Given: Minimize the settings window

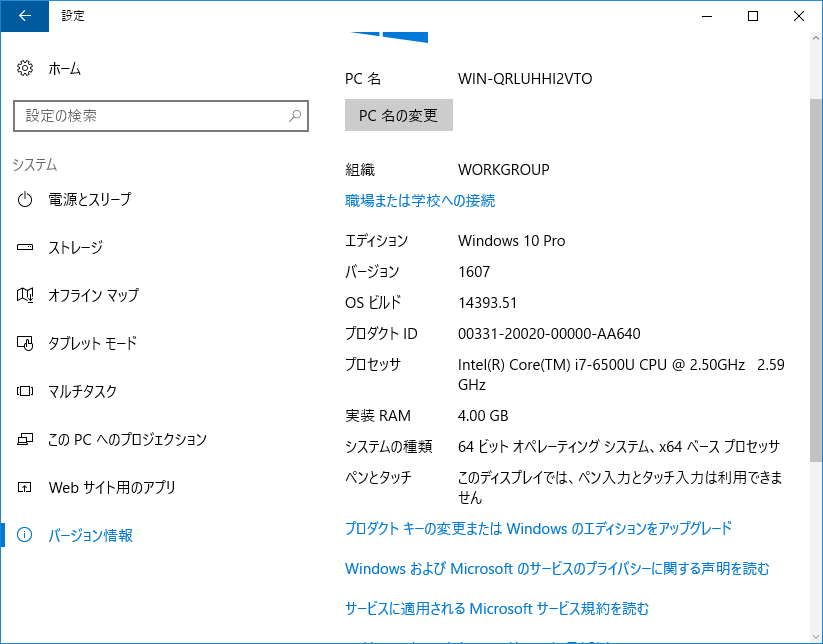Looking at the screenshot, I should click(707, 16).
